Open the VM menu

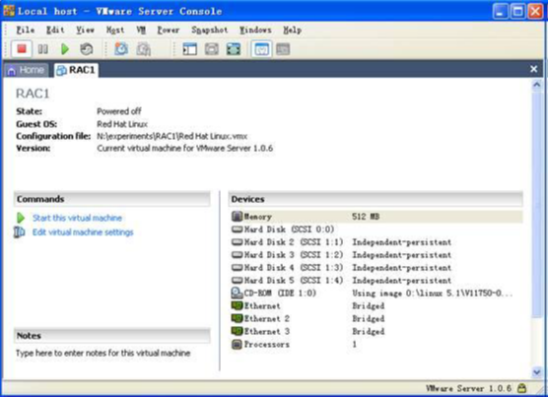click(141, 30)
